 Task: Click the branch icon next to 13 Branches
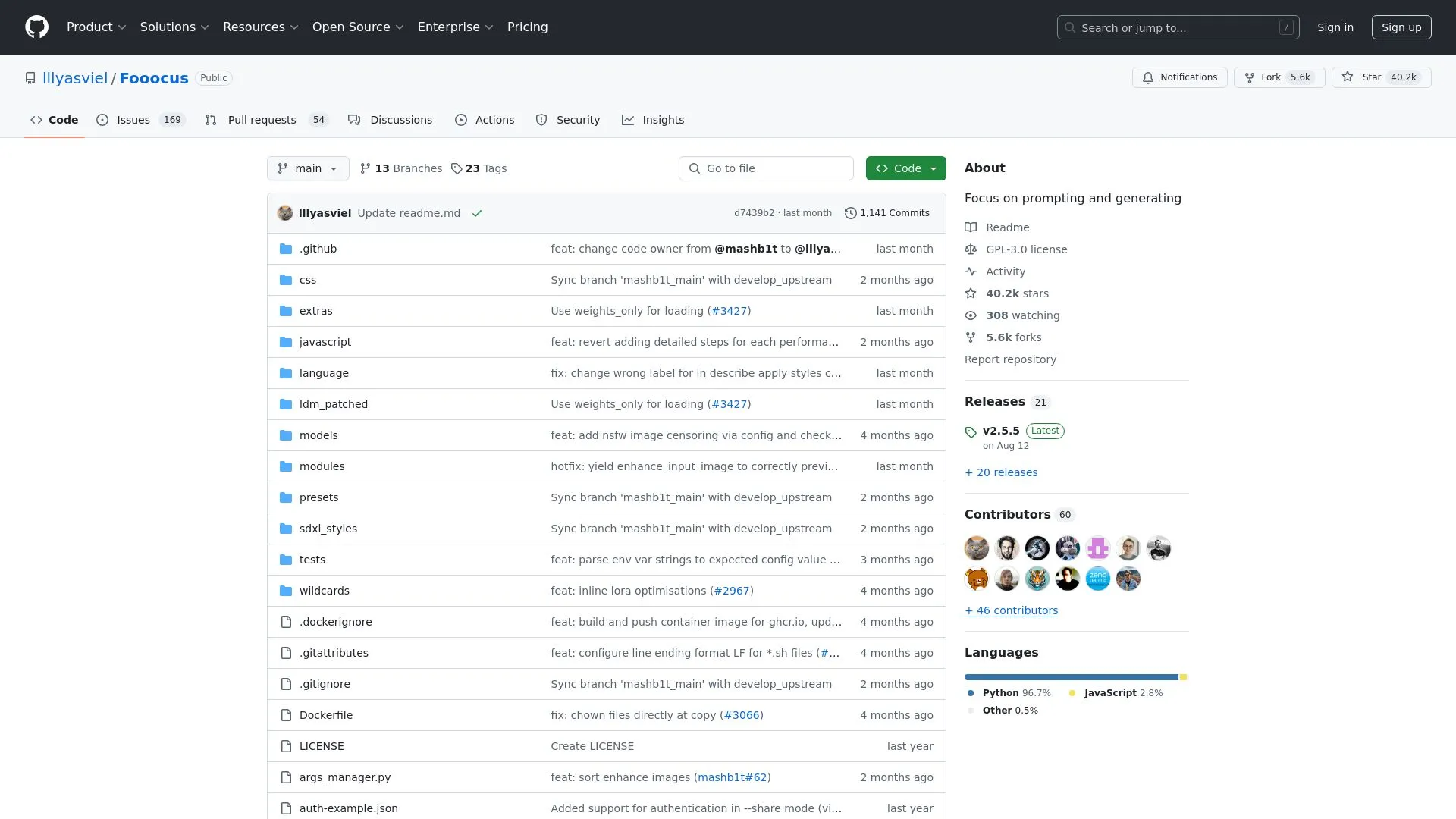[367, 168]
